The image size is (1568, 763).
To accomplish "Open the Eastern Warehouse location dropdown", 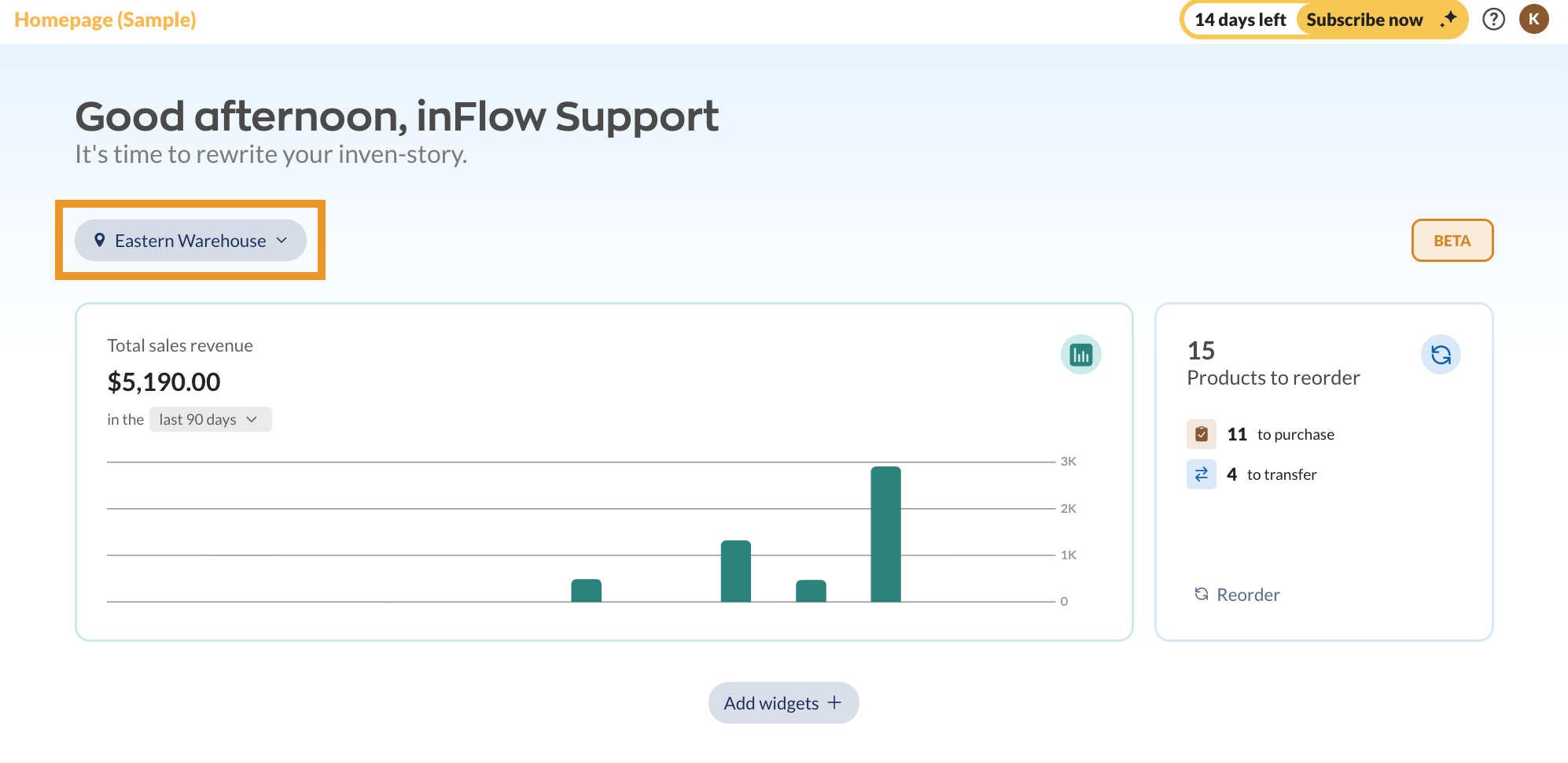I will point(190,241).
